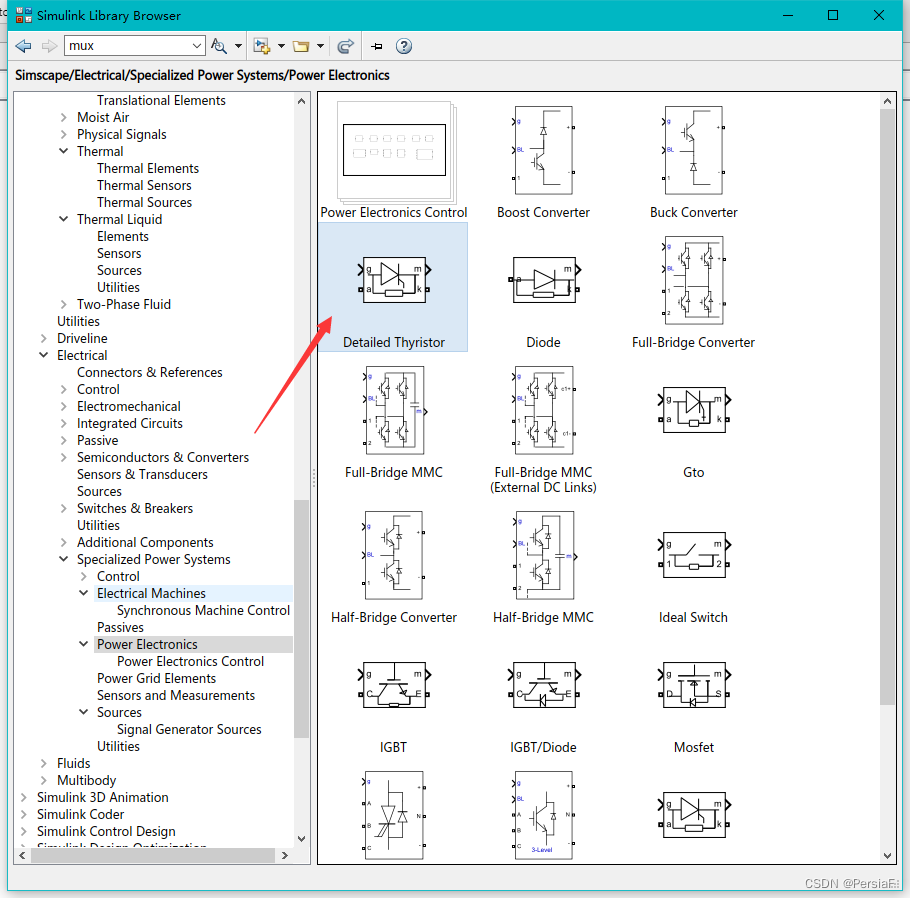910x898 pixels.
Task: Select the three-level bridge block with thyristor symbol
Action: [394, 815]
